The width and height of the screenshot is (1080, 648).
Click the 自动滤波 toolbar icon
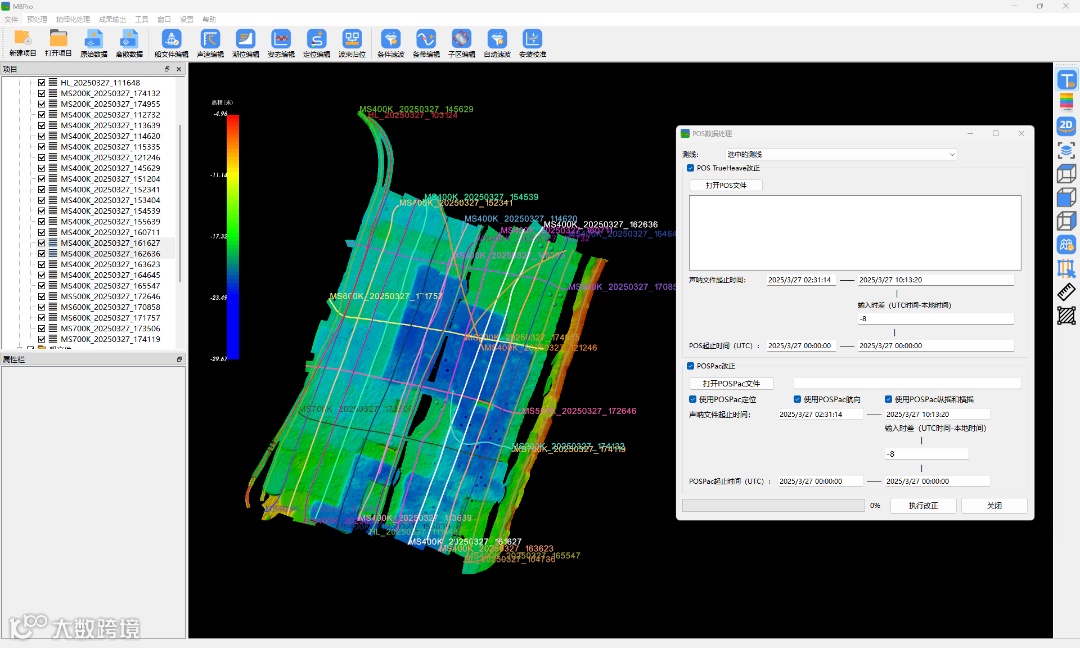click(x=497, y=43)
